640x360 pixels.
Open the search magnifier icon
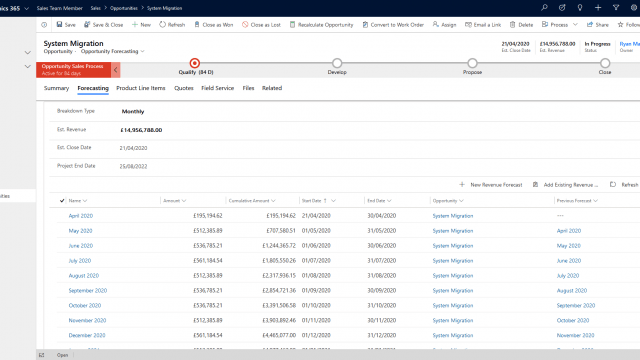[x=544, y=7]
